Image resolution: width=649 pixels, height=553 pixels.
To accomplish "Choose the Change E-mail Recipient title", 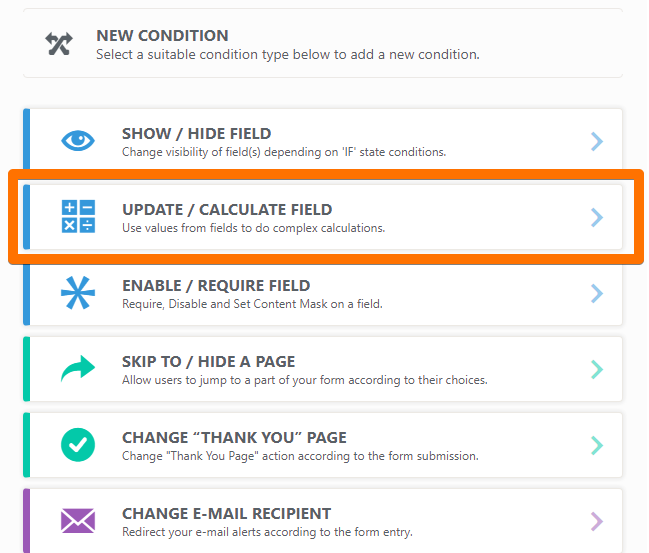I will pyautogui.click(x=226, y=514).
